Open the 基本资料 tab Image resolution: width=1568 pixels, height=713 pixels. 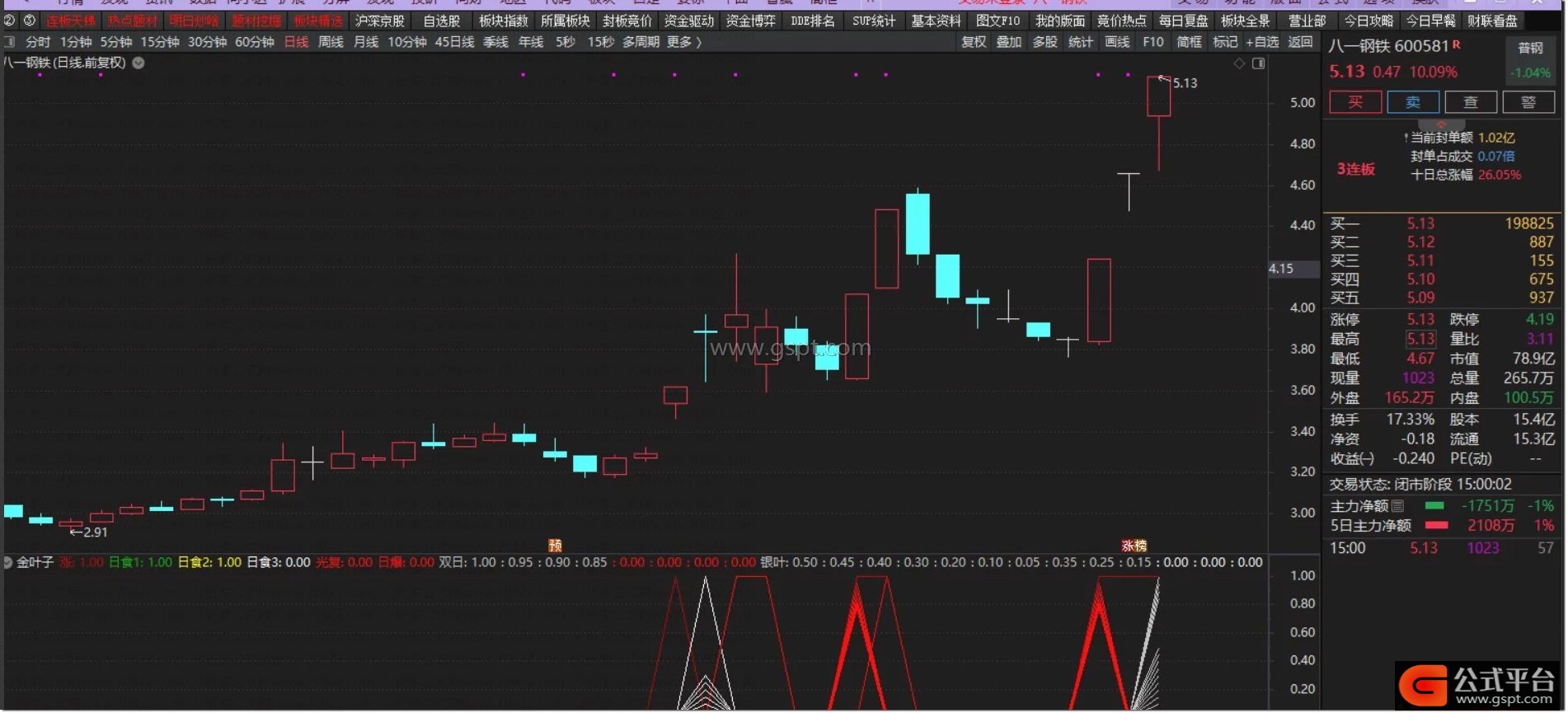pos(936,21)
